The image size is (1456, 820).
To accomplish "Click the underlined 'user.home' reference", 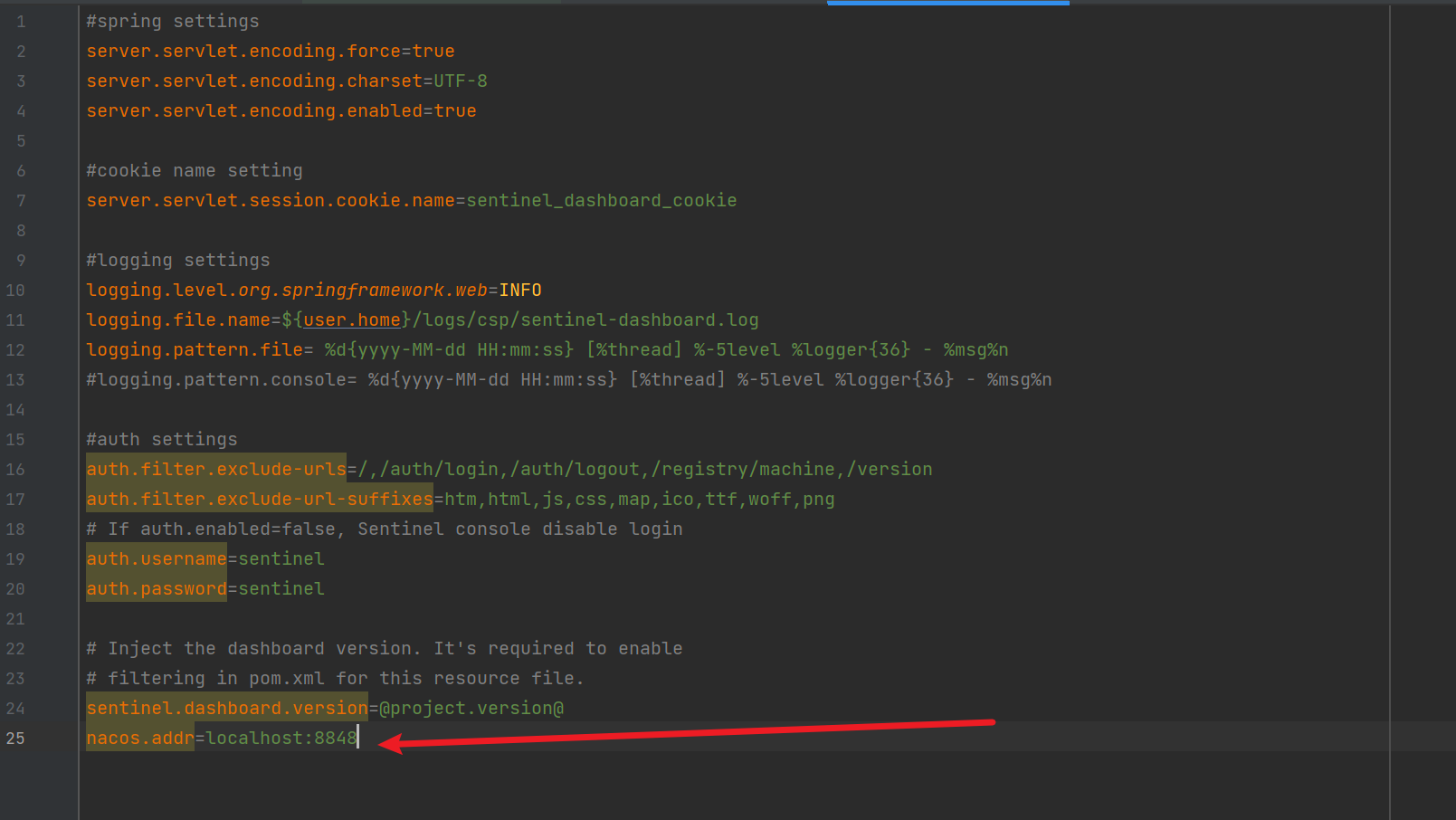I will click(x=352, y=320).
